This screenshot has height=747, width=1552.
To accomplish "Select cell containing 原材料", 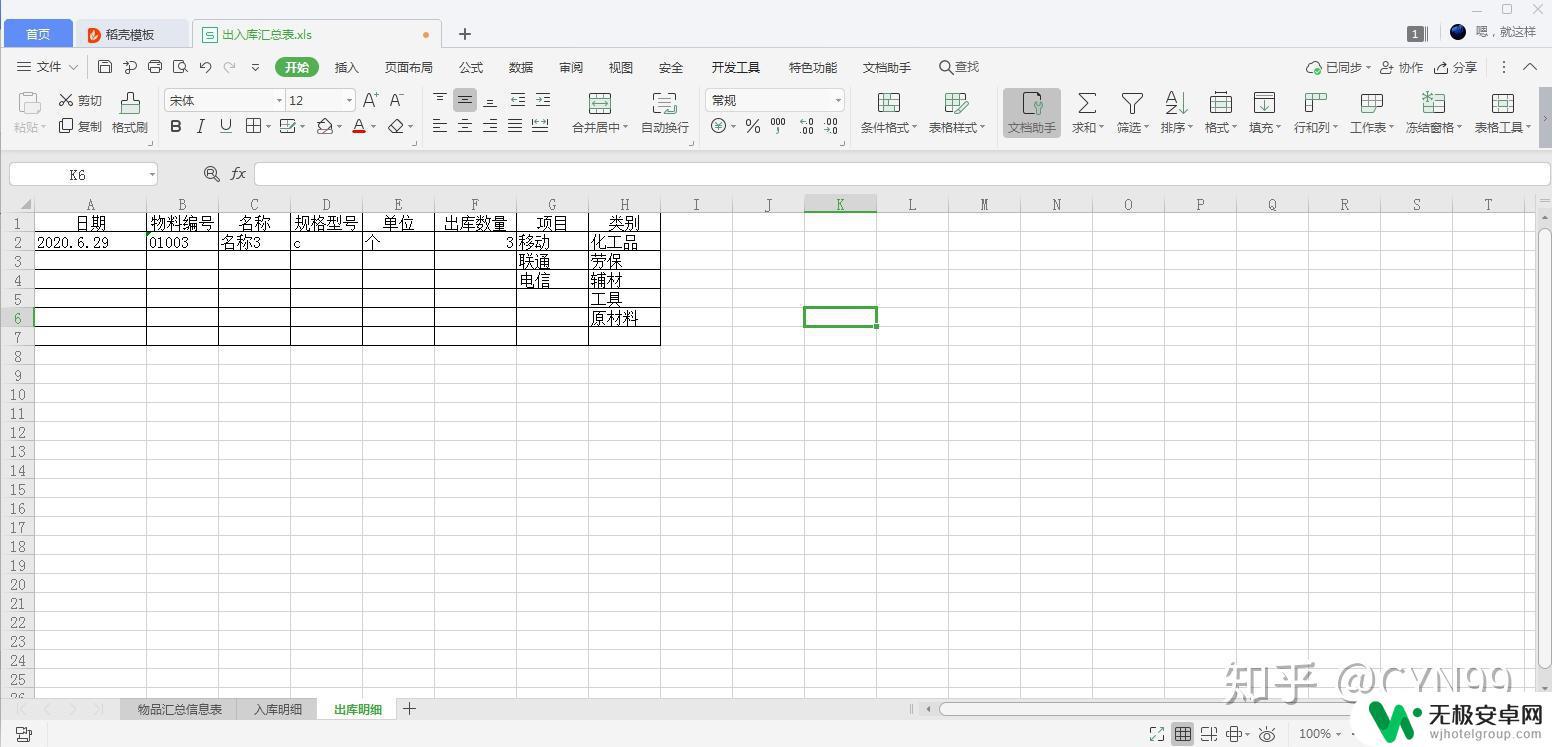I will pyautogui.click(x=624, y=318).
